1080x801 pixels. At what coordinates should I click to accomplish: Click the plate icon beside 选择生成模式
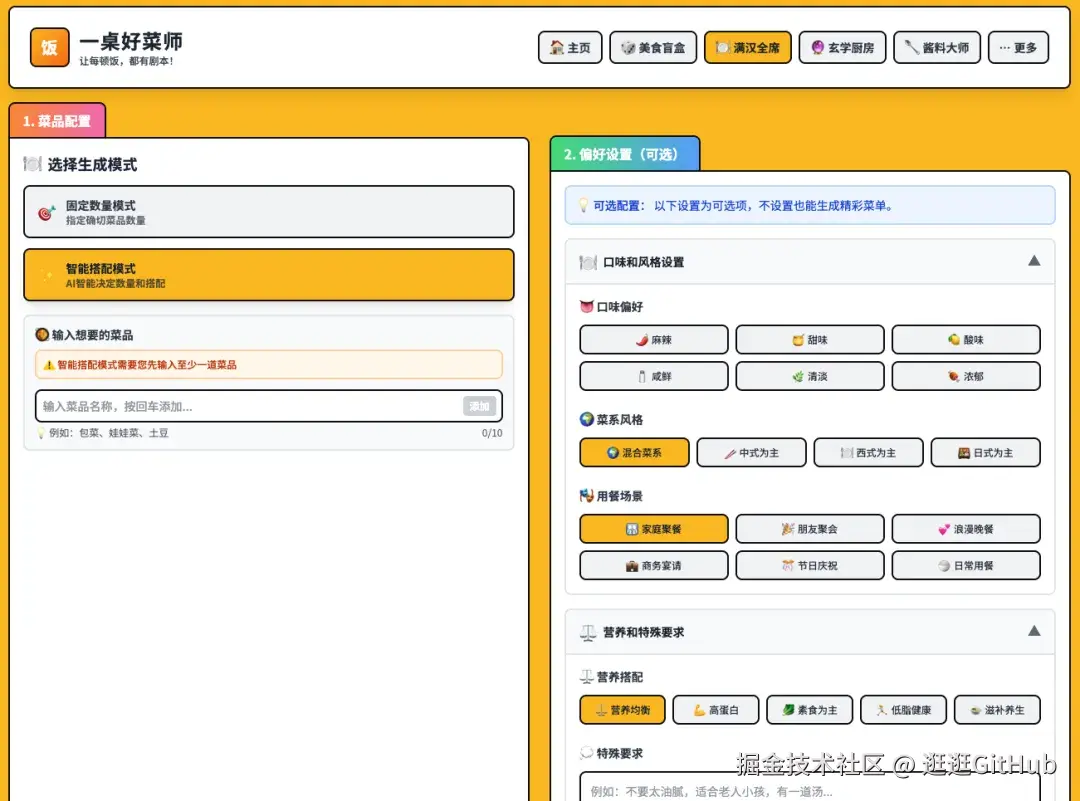click(32, 164)
